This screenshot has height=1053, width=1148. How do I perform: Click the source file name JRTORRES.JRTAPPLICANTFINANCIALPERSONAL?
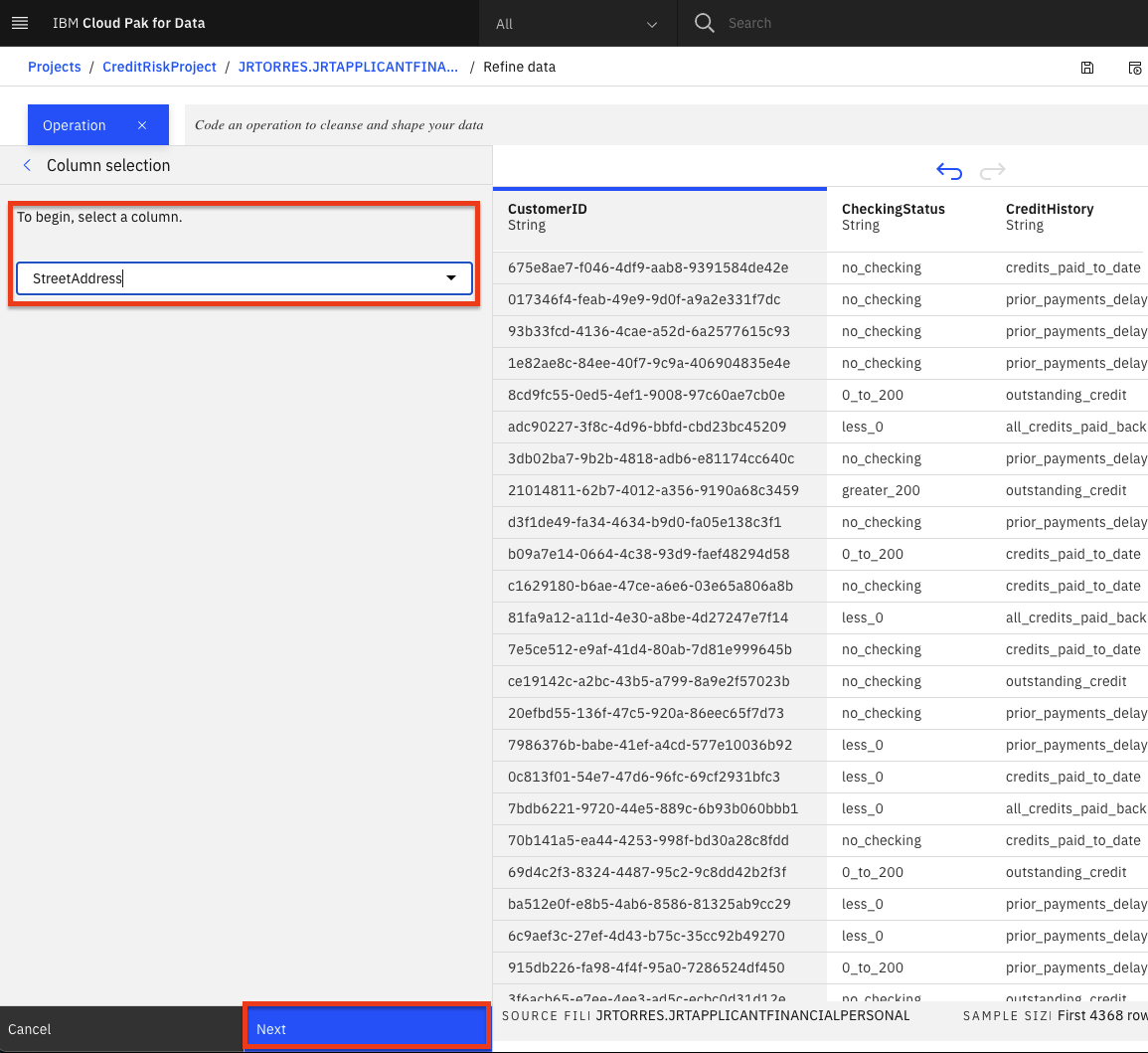point(752,1015)
